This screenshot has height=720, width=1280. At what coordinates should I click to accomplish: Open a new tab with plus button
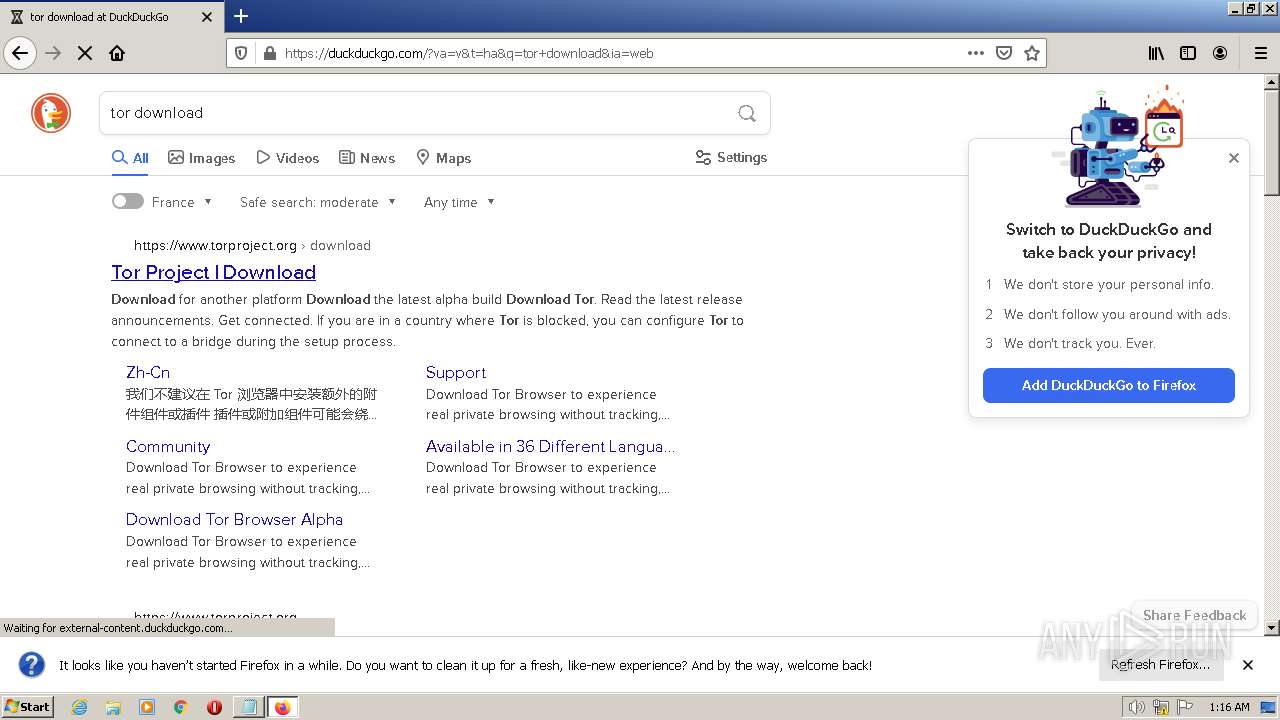pos(241,16)
